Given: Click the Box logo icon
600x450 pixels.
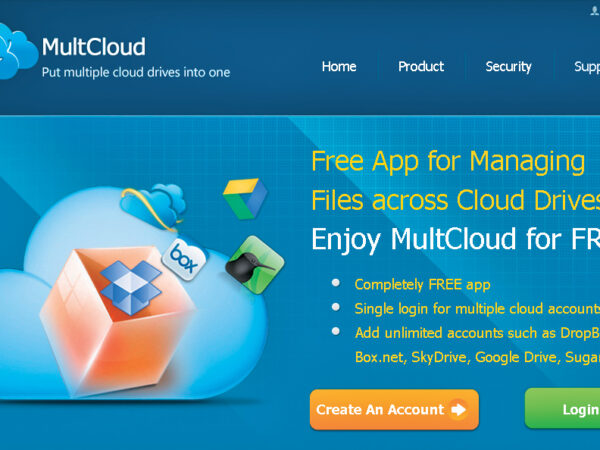Looking at the screenshot, I should [184, 260].
